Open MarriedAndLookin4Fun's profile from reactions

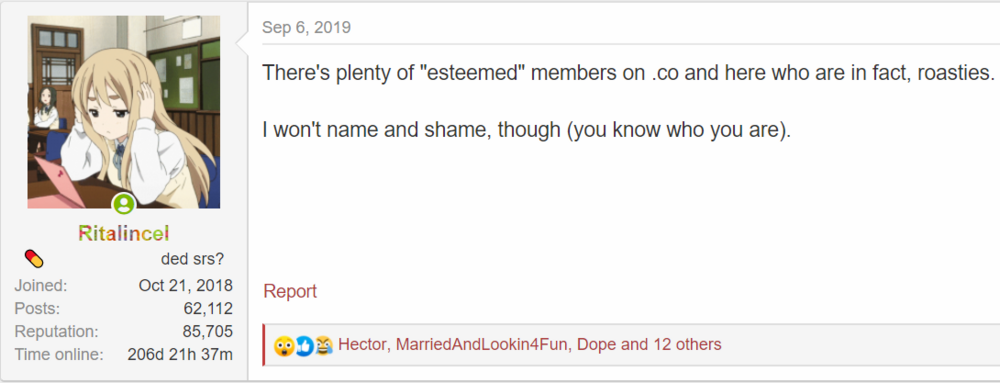point(485,345)
